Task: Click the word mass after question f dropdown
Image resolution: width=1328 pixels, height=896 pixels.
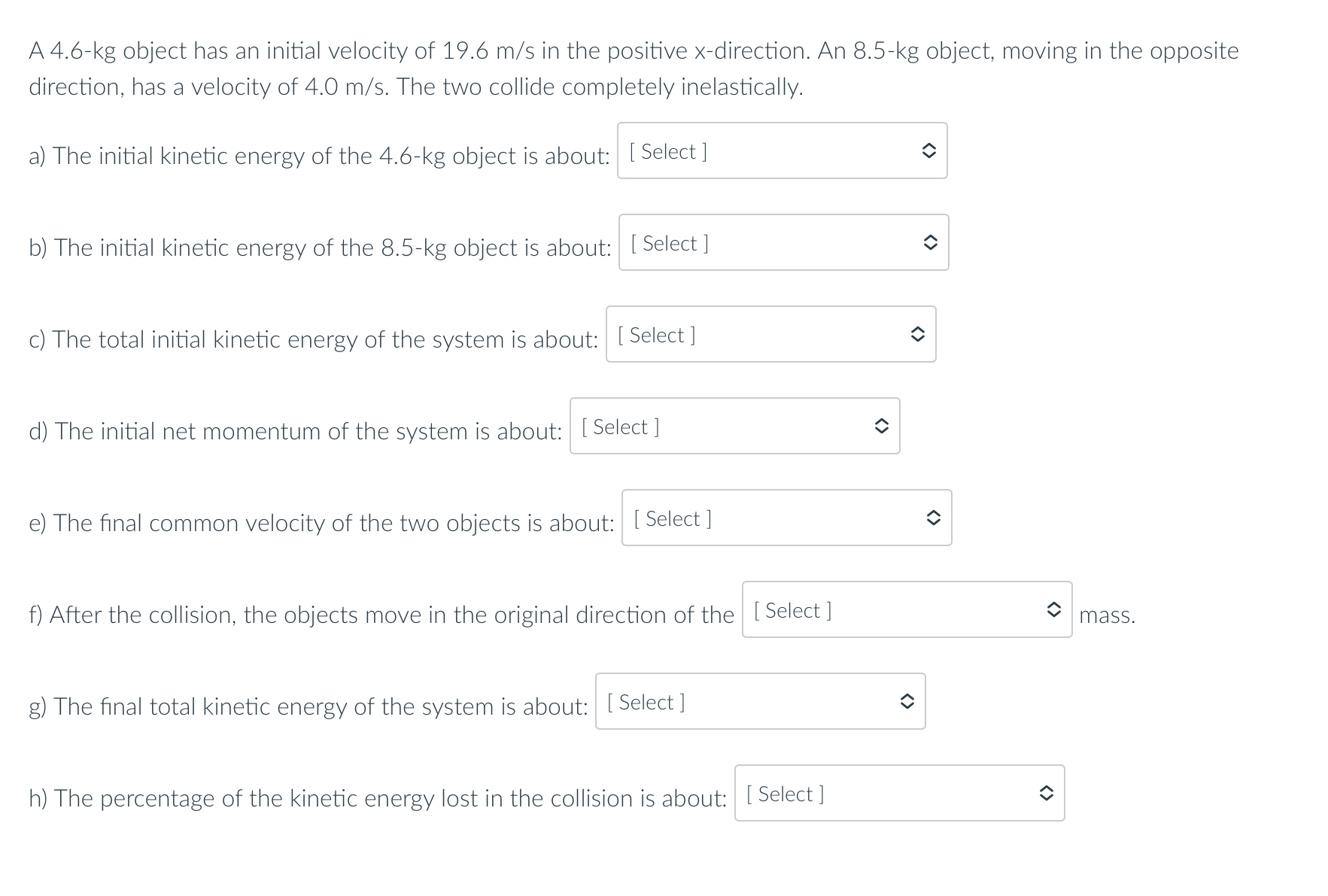Action: click(x=1108, y=615)
